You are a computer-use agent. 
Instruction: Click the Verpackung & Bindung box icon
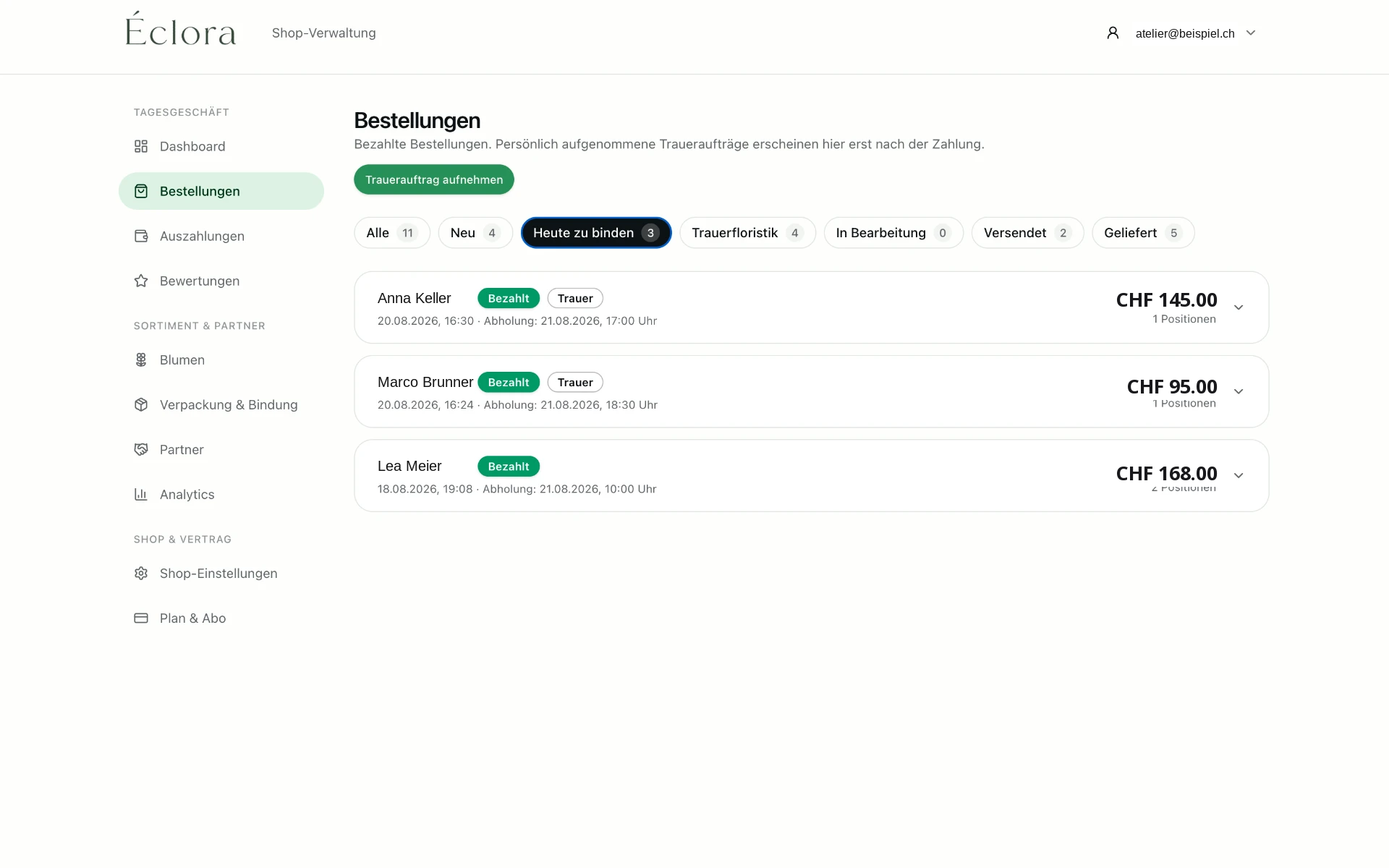coord(141,404)
